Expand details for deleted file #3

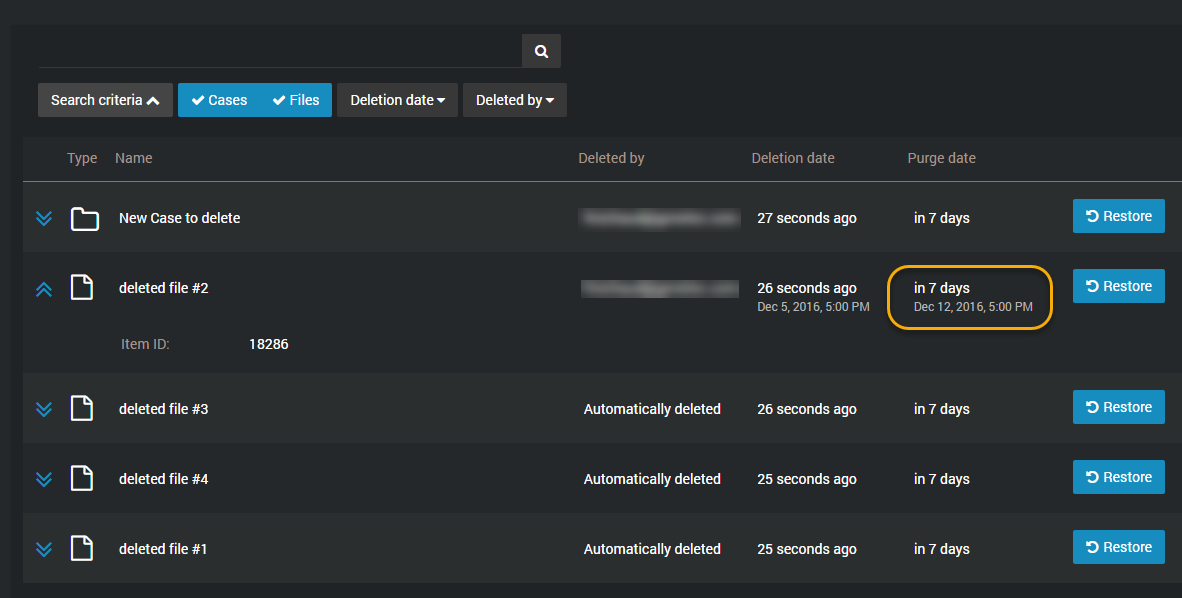click(x=44, y=409)
